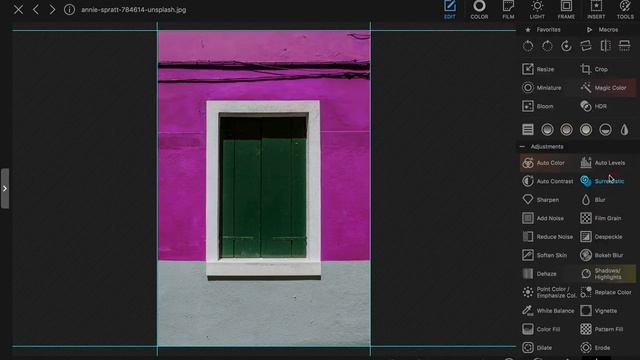
Task: Apply Magic Color
Action: [603, 88]
